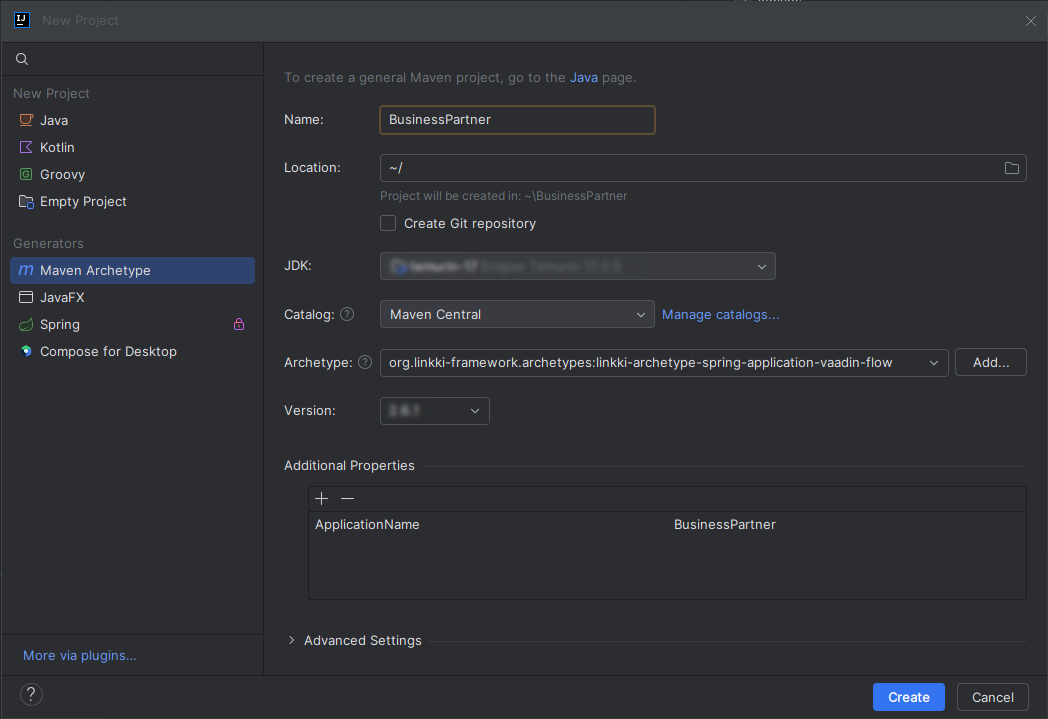Open the JDK selection dropdown
This screenshot has width=1048, height=719.
pos(761,266)
